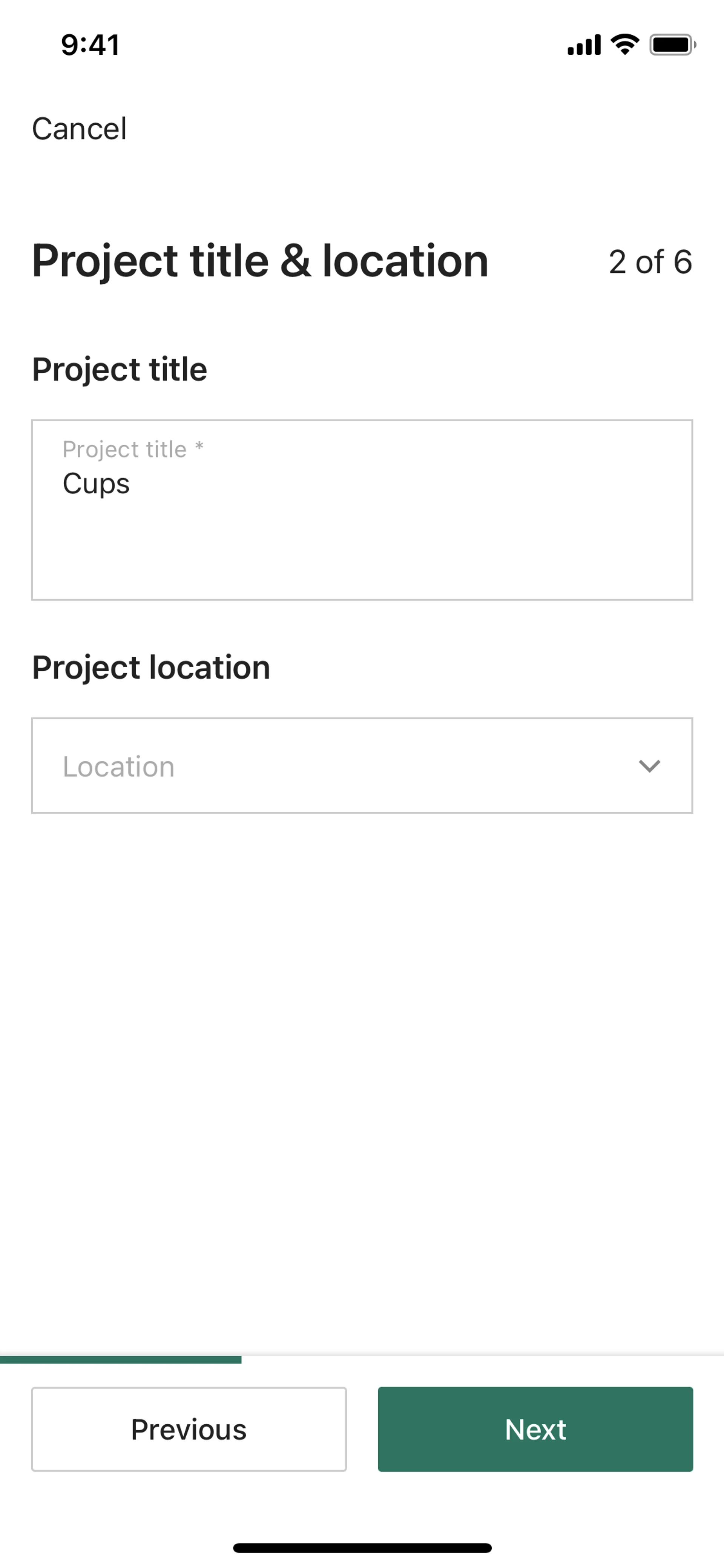The width and height of the screenshot is (724, 1568).
Task: Click the 'Cups' text in title field
Action: [96, 484]
